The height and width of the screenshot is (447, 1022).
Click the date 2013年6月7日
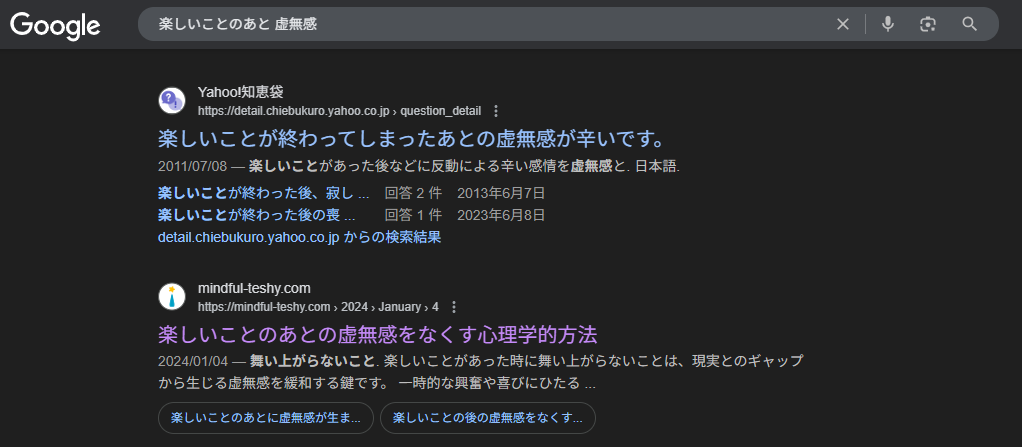tap(501, 193)
